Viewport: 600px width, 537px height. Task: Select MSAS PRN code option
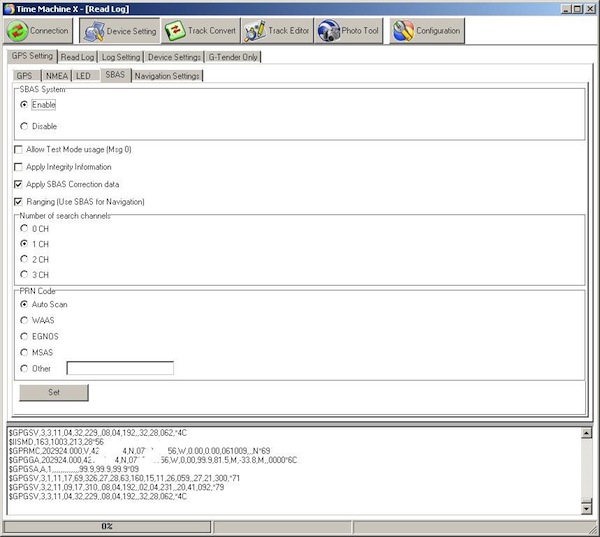click(x=24, y=352)
